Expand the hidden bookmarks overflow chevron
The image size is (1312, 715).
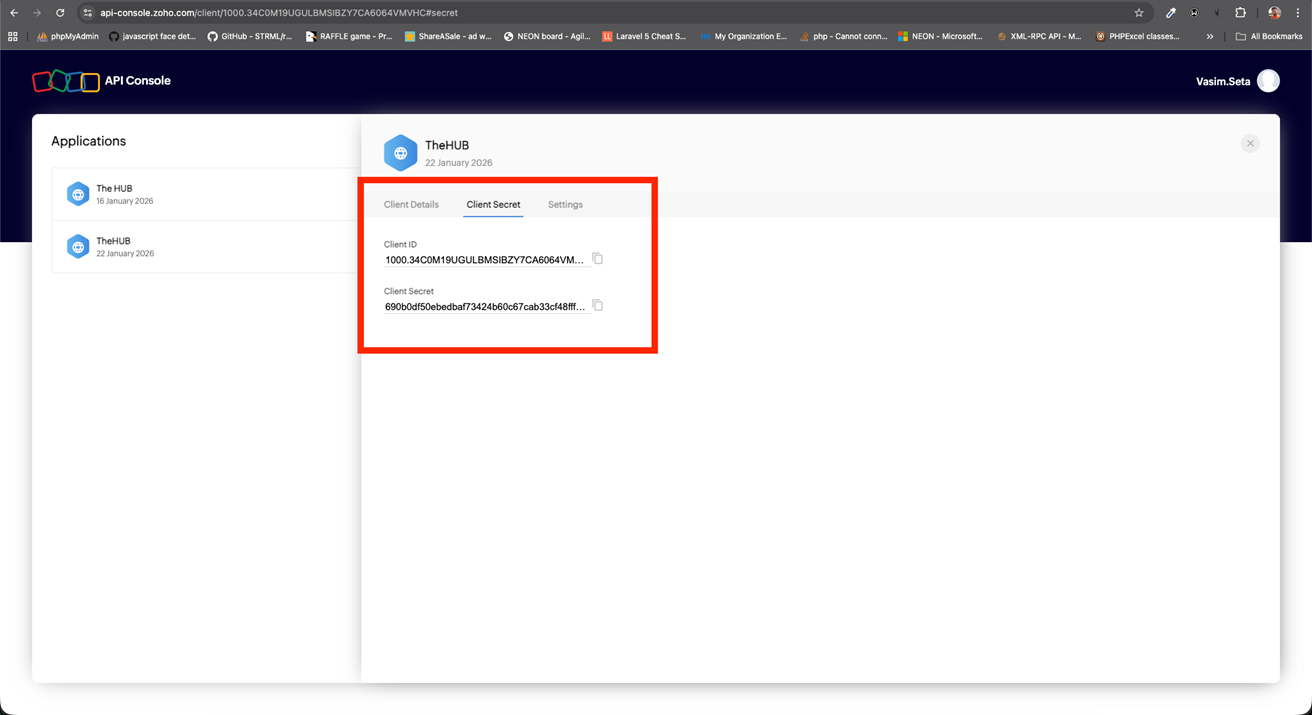(x=1210, y=37)
